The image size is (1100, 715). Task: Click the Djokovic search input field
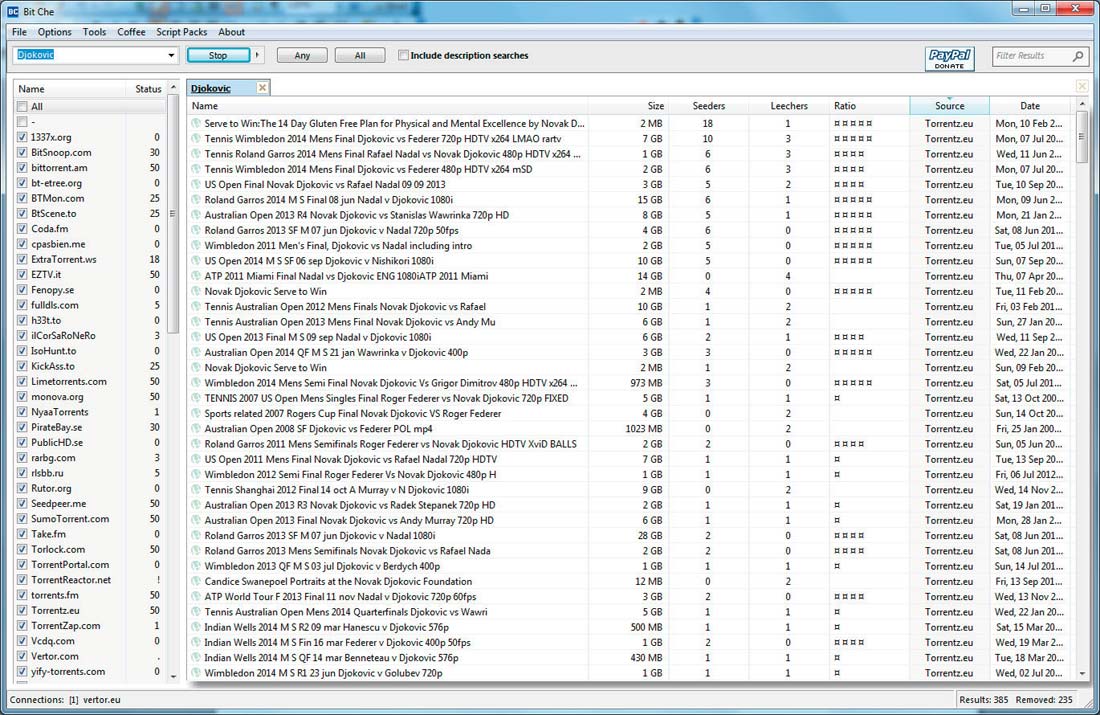[90, 55]
